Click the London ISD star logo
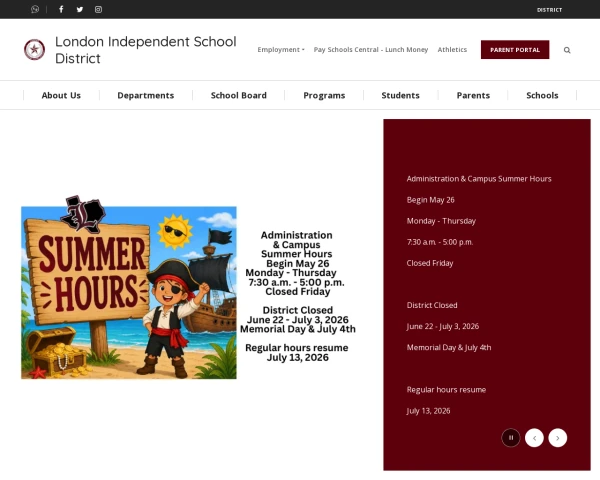This screenshot has width=600, height=480. click(x=34, y=49)
